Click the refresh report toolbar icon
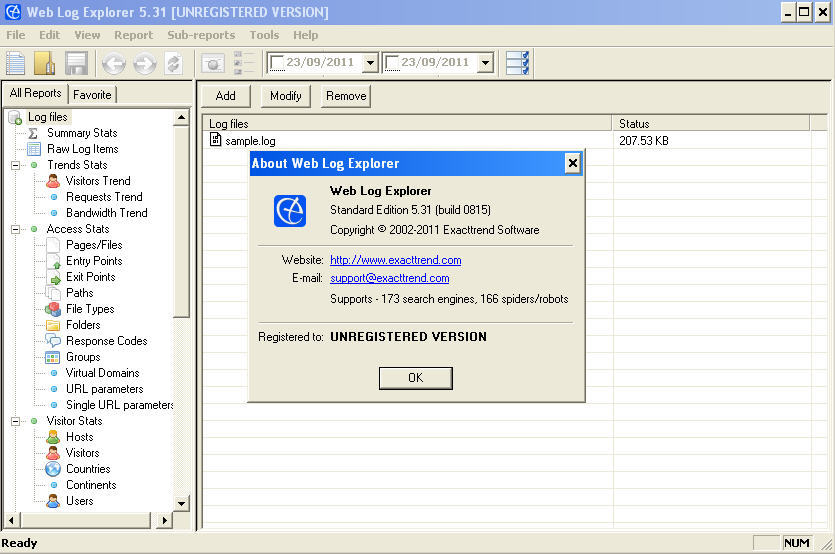This screenshot has height=554, width=835. (x=174, y=64)
